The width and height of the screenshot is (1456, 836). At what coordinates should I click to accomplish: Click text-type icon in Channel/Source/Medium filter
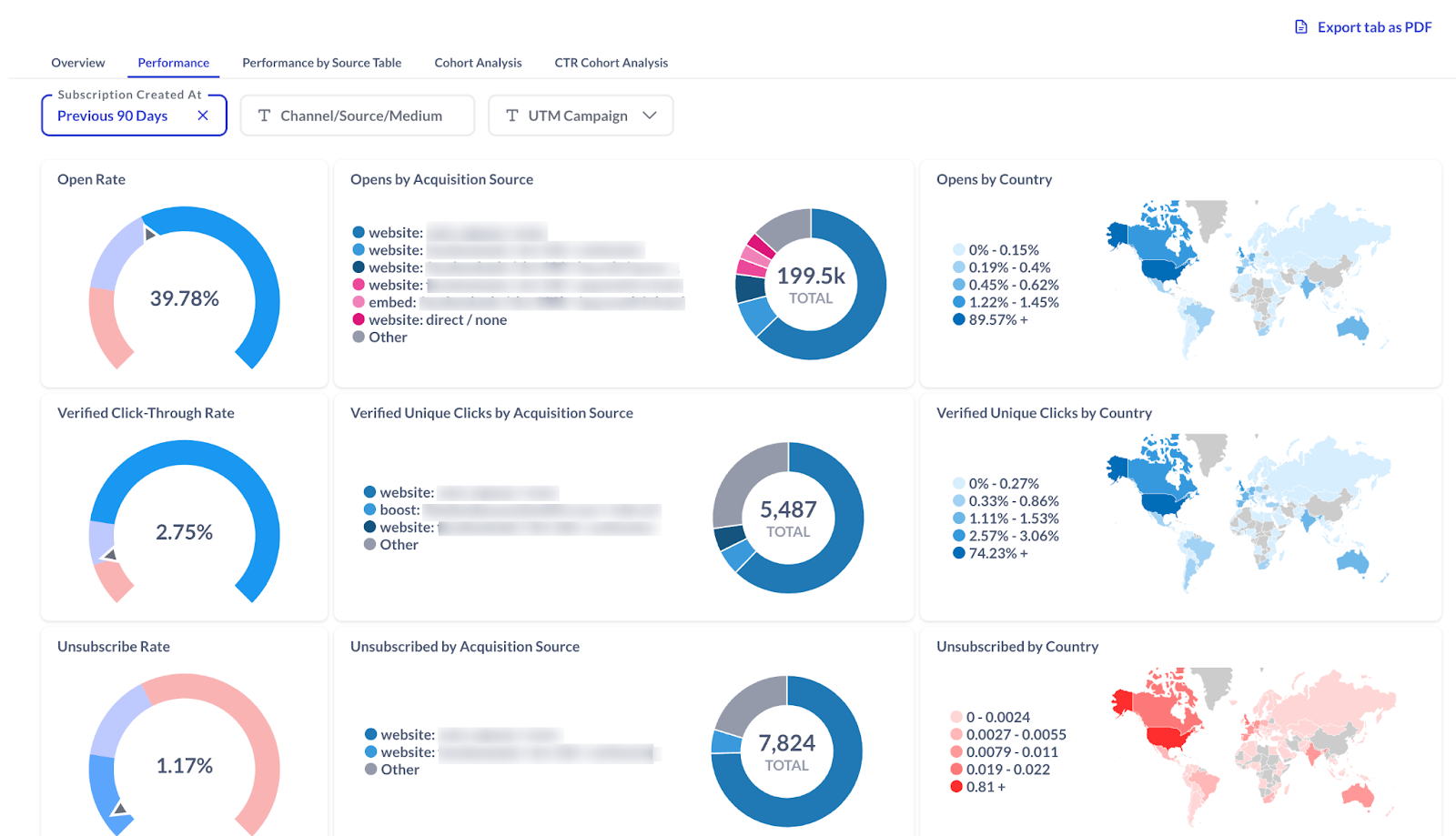(264, 116)
